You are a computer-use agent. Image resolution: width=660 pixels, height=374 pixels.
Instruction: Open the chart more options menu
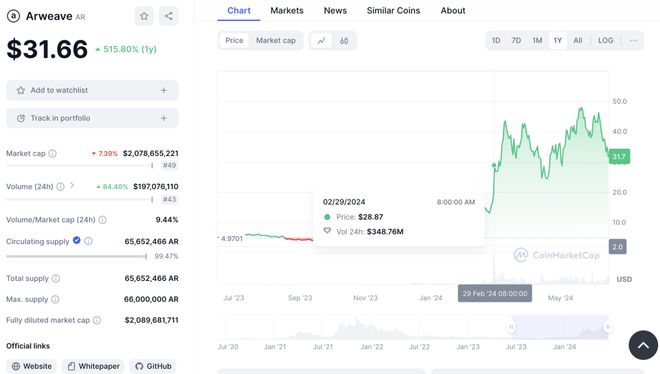(x=633, y=40)
